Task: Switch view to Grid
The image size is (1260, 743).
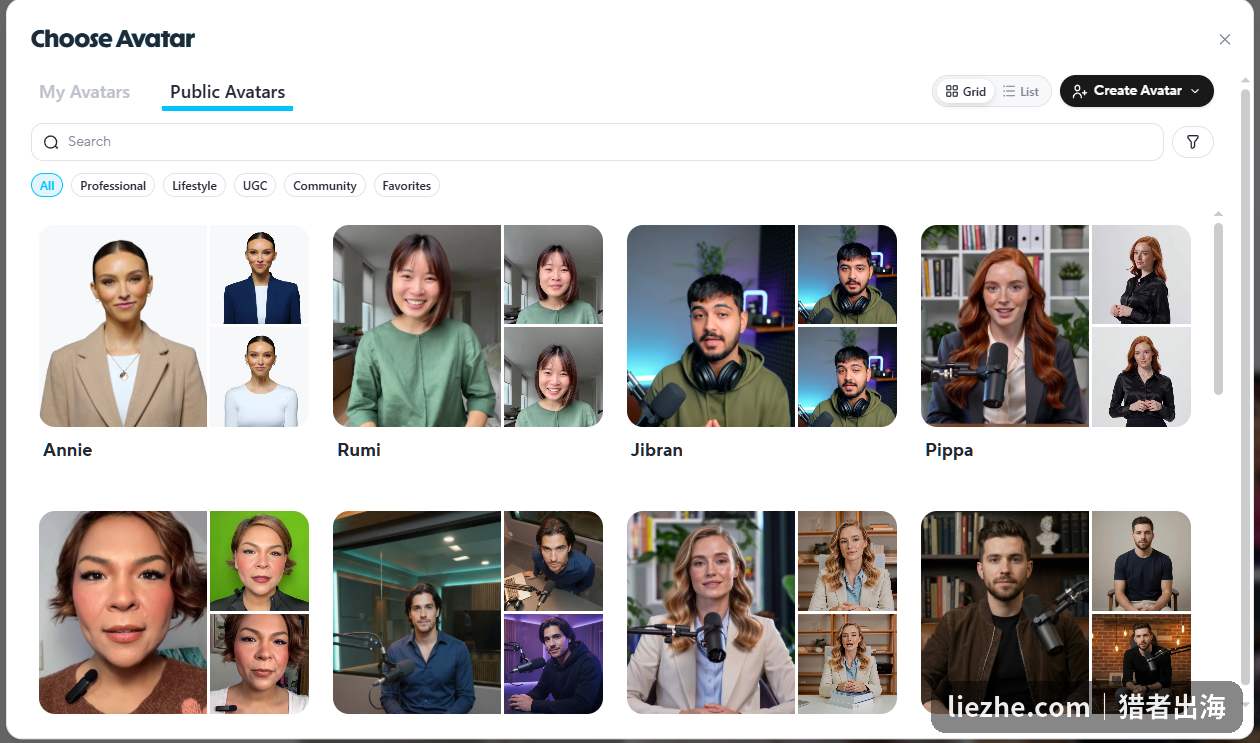Action: coord(966,91)
